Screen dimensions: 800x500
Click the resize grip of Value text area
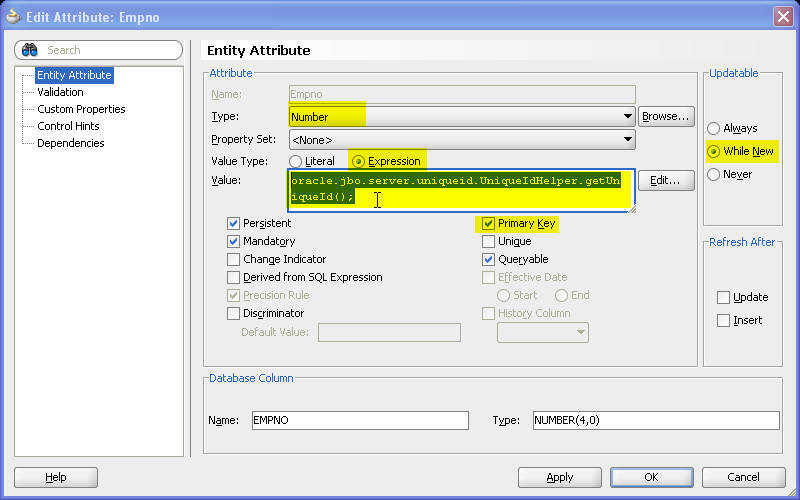pos(631,208)
